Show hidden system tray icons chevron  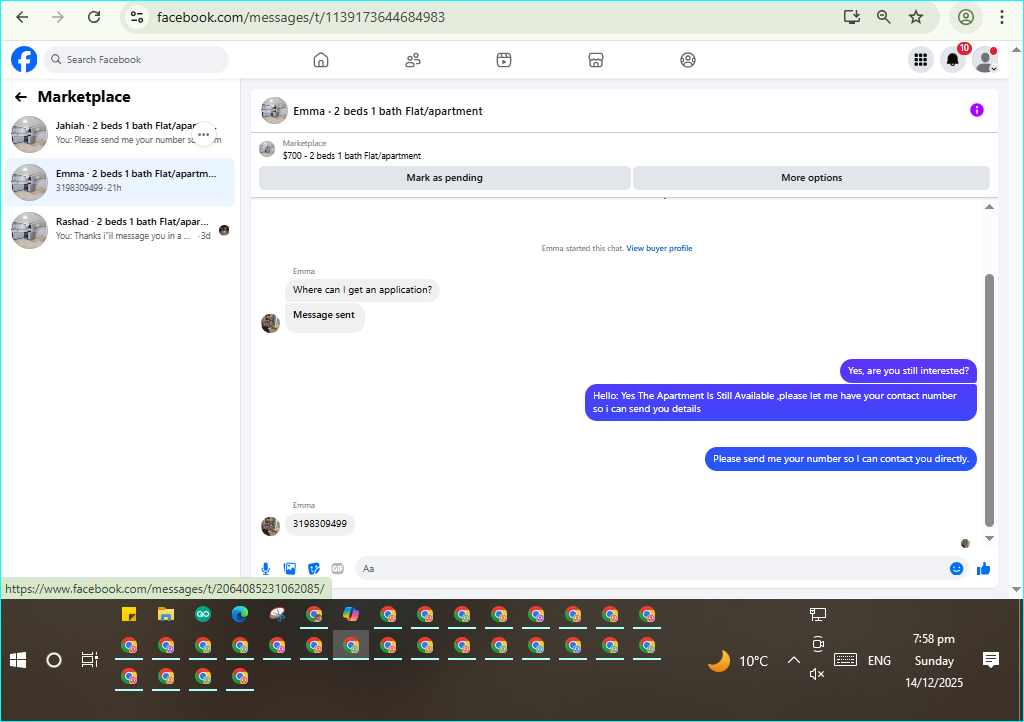pyautogui.click(x=793, y=661)
